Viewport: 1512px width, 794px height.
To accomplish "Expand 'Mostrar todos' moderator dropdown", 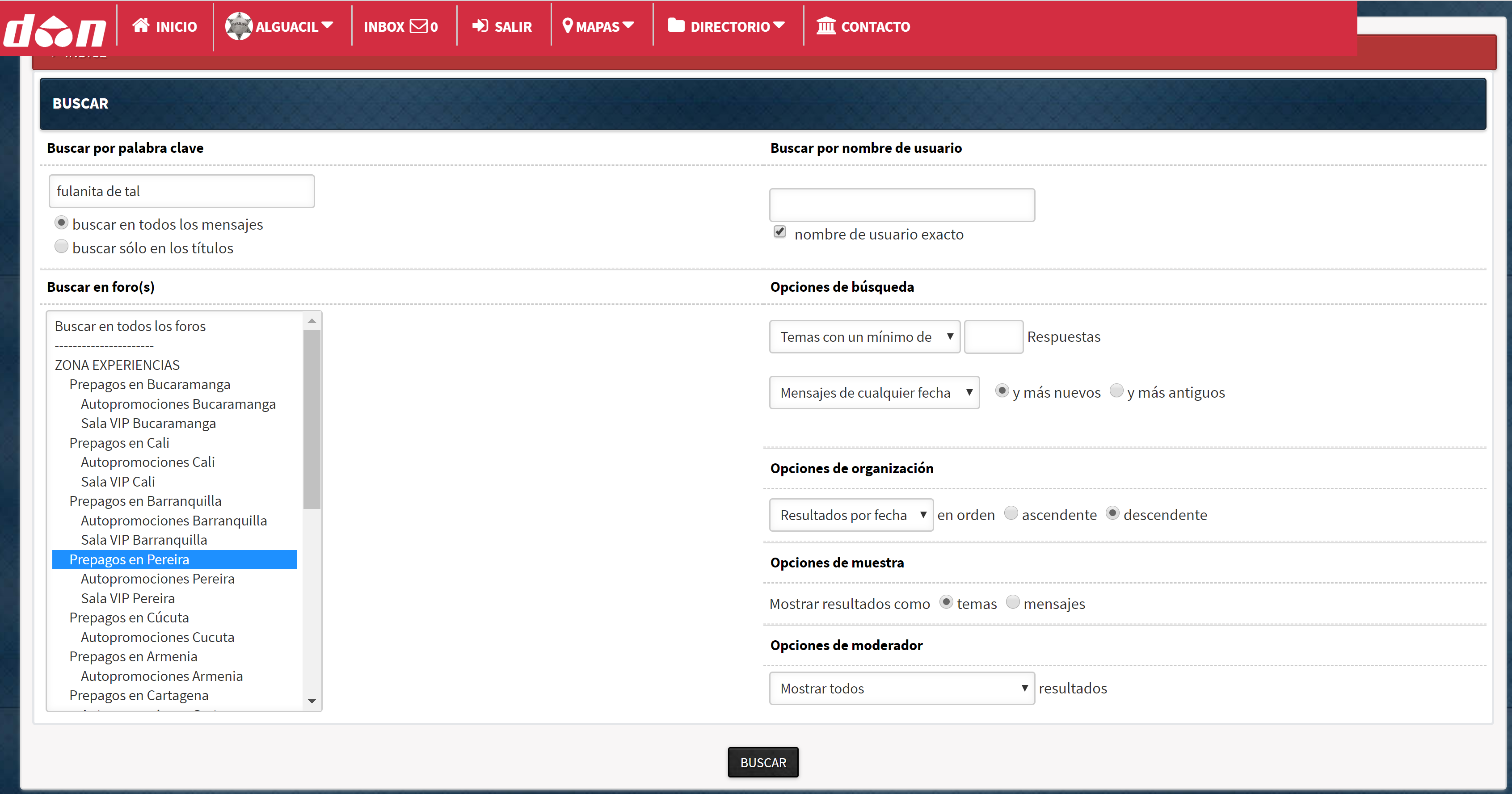I will coord(901,689).
